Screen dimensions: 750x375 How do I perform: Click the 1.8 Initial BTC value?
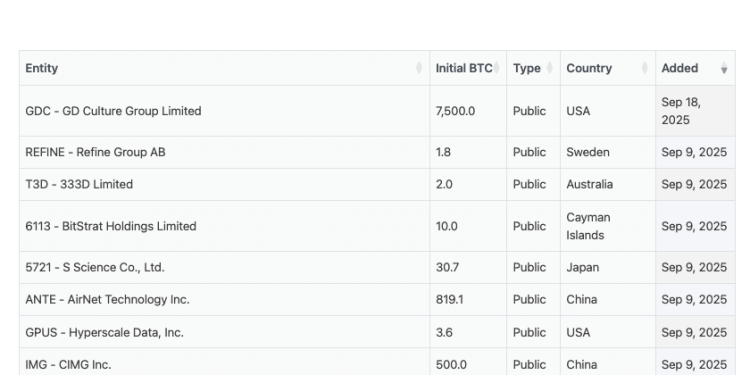coord(443,152)
